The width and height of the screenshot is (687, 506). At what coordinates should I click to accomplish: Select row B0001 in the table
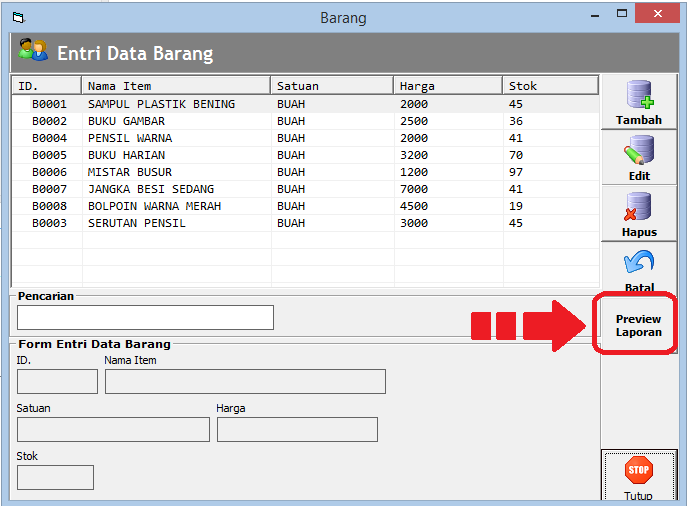(305, 104)
